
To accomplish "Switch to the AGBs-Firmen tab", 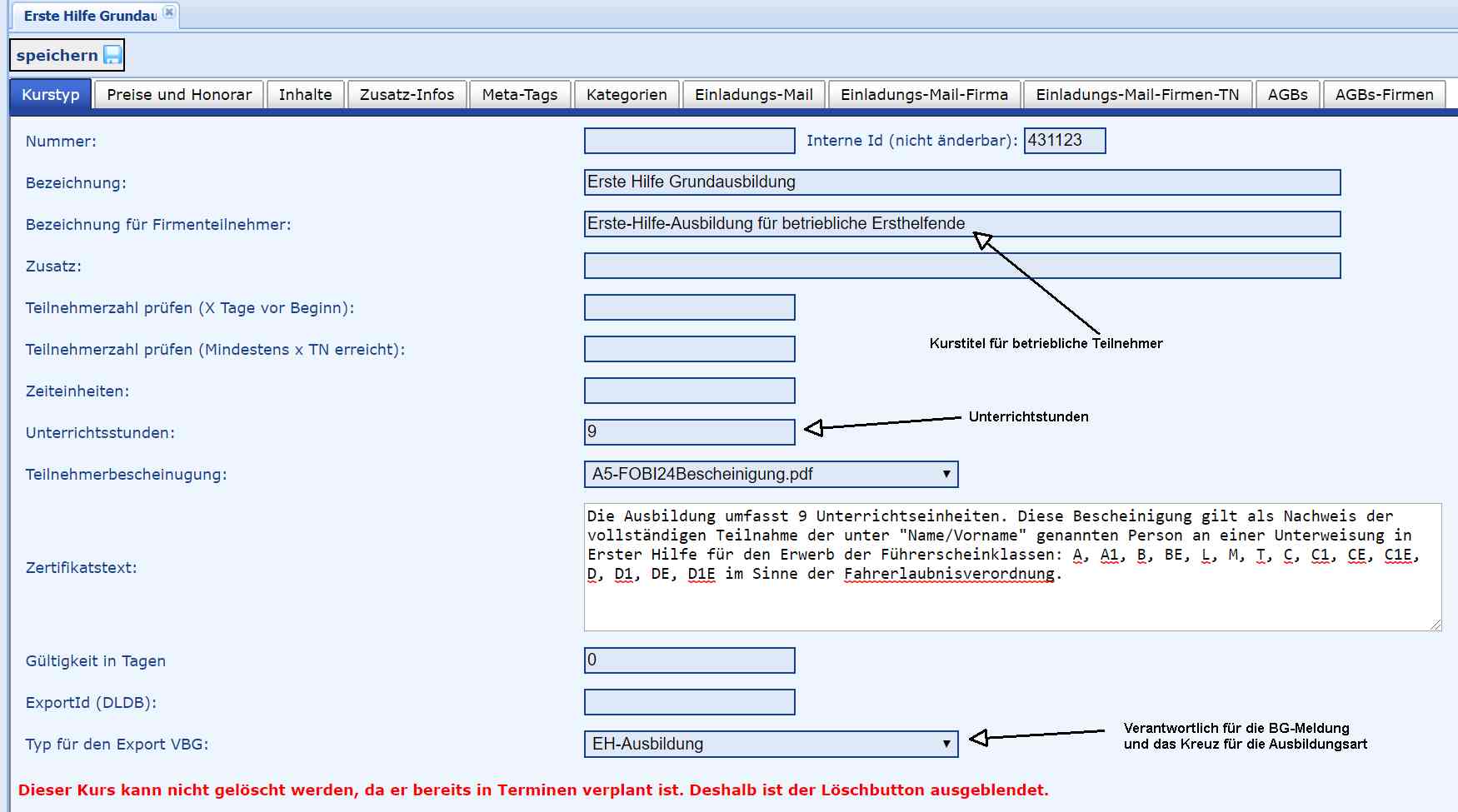I will 1384,95.
